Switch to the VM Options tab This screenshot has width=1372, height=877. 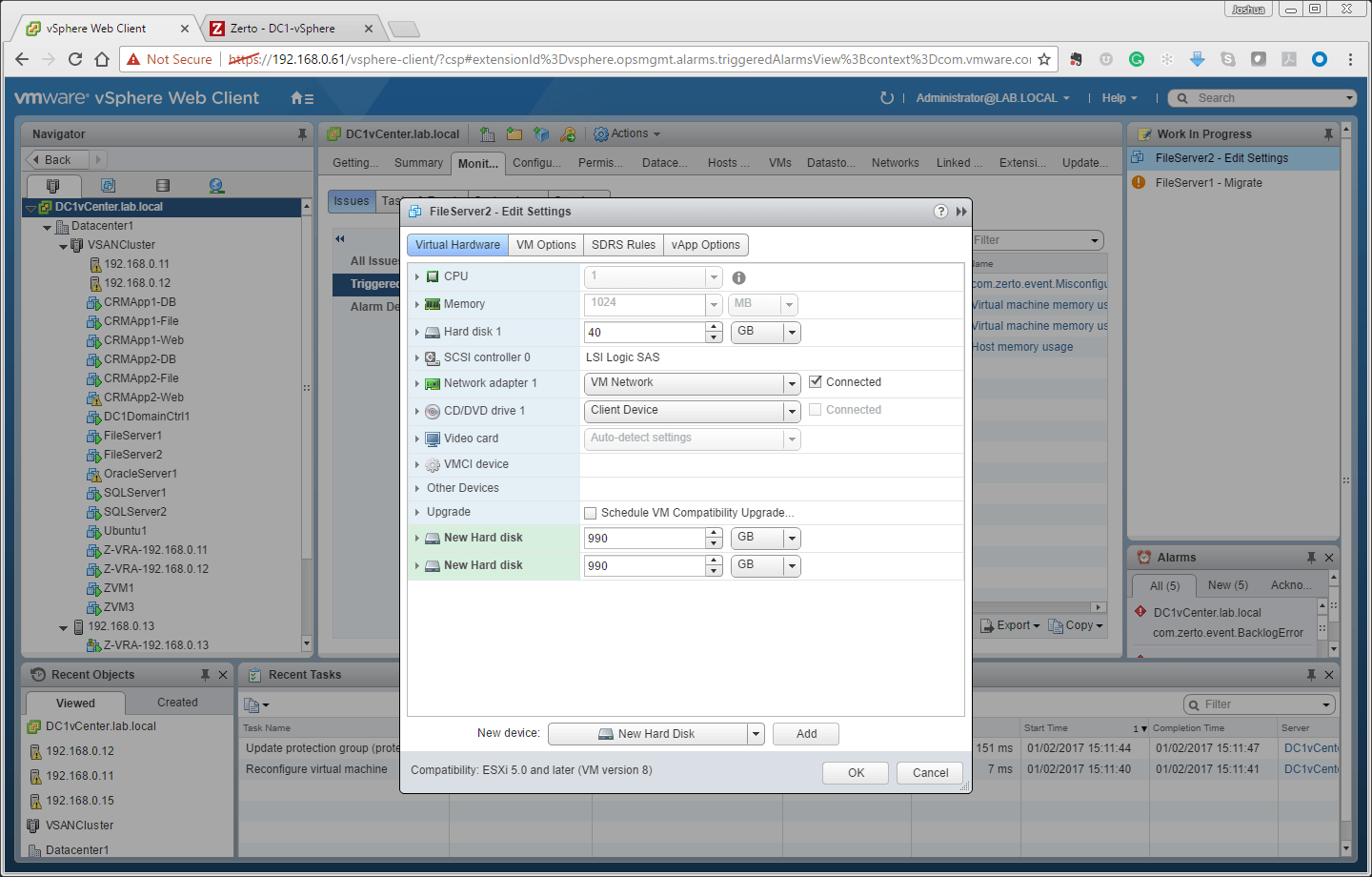click(546, 245)
